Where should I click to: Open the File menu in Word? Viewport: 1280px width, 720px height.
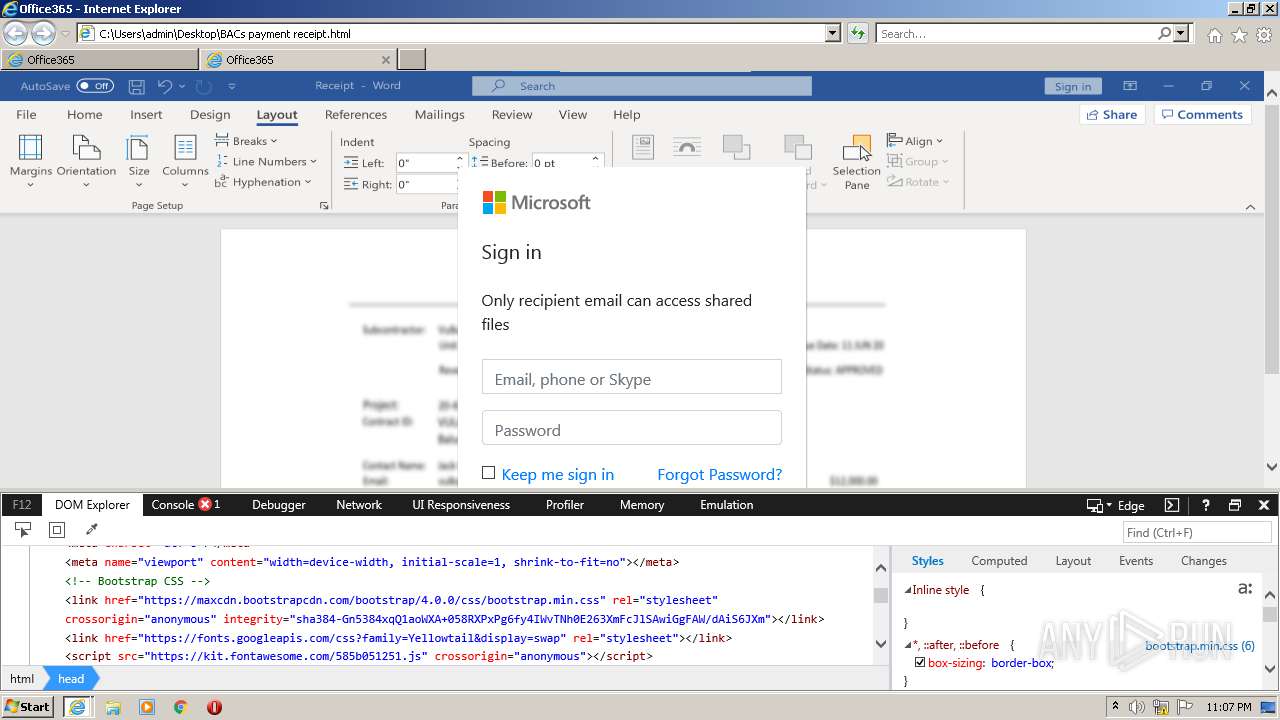pos(27,115)
